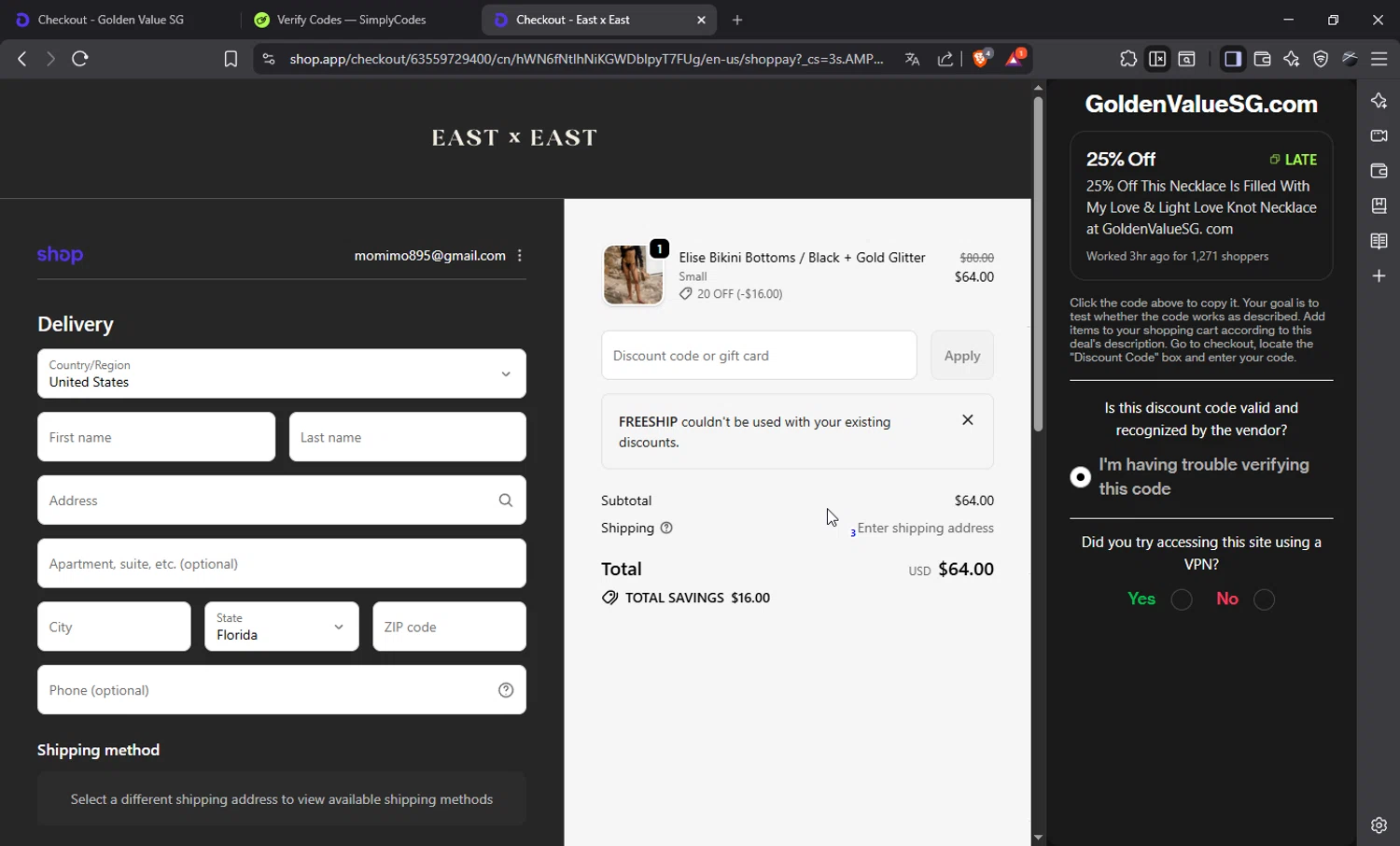Click the browser forward arrow
The width and height of the screenshot is (1400, 846).
click(x=50, y=59)
